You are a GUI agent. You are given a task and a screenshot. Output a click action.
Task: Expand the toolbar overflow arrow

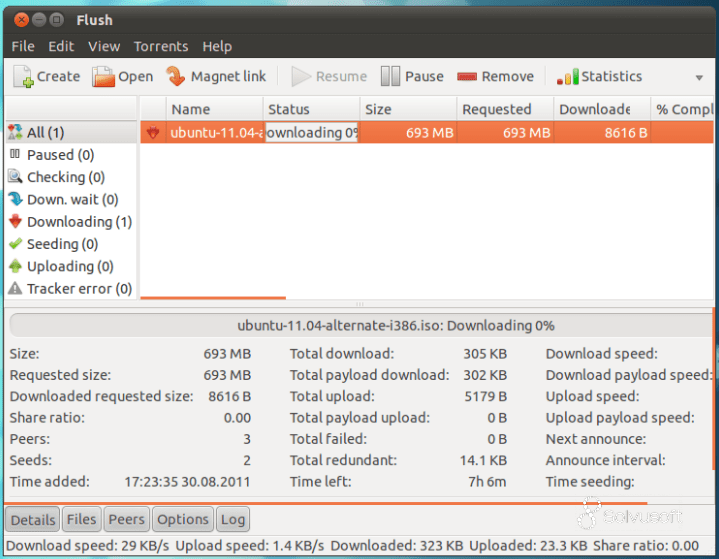699,77
